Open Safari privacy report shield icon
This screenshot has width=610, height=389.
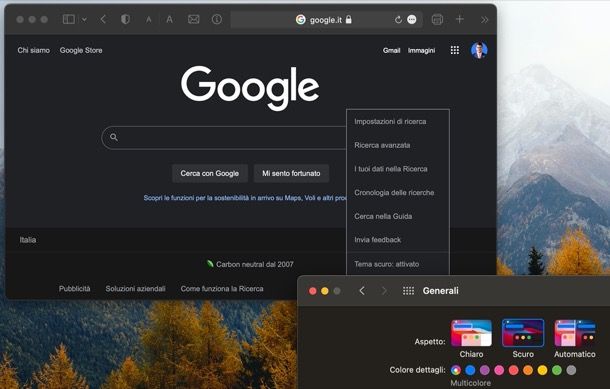pyautogui.click(x=125, y=19)
